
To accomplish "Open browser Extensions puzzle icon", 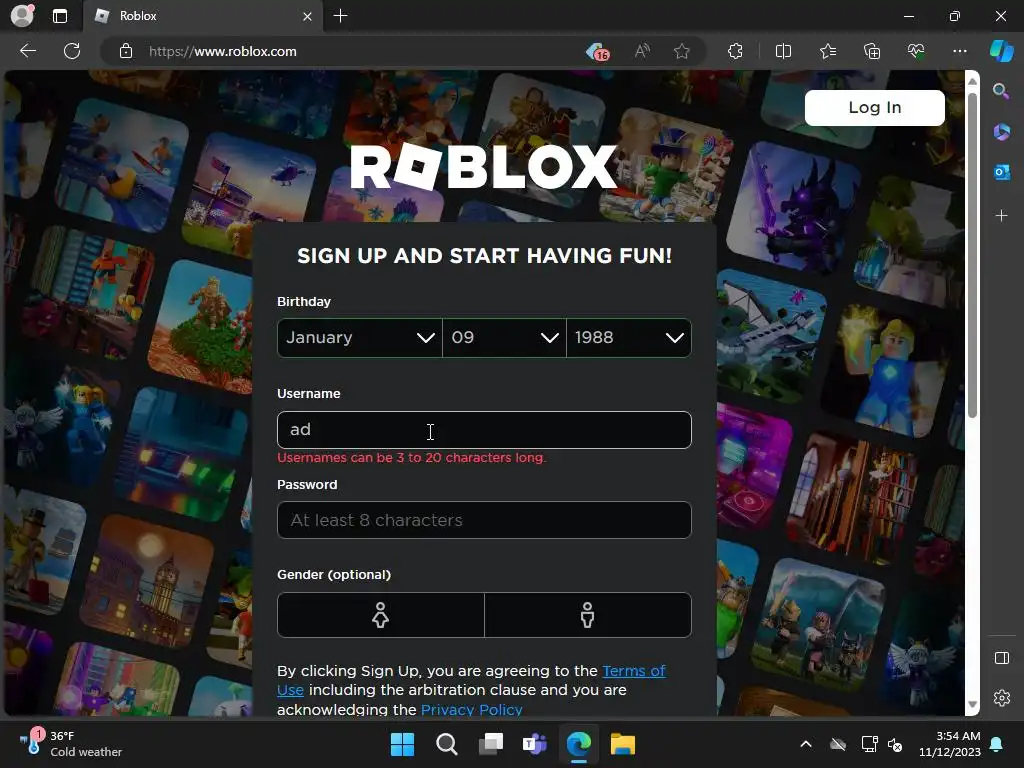I will tap(735, 51).
